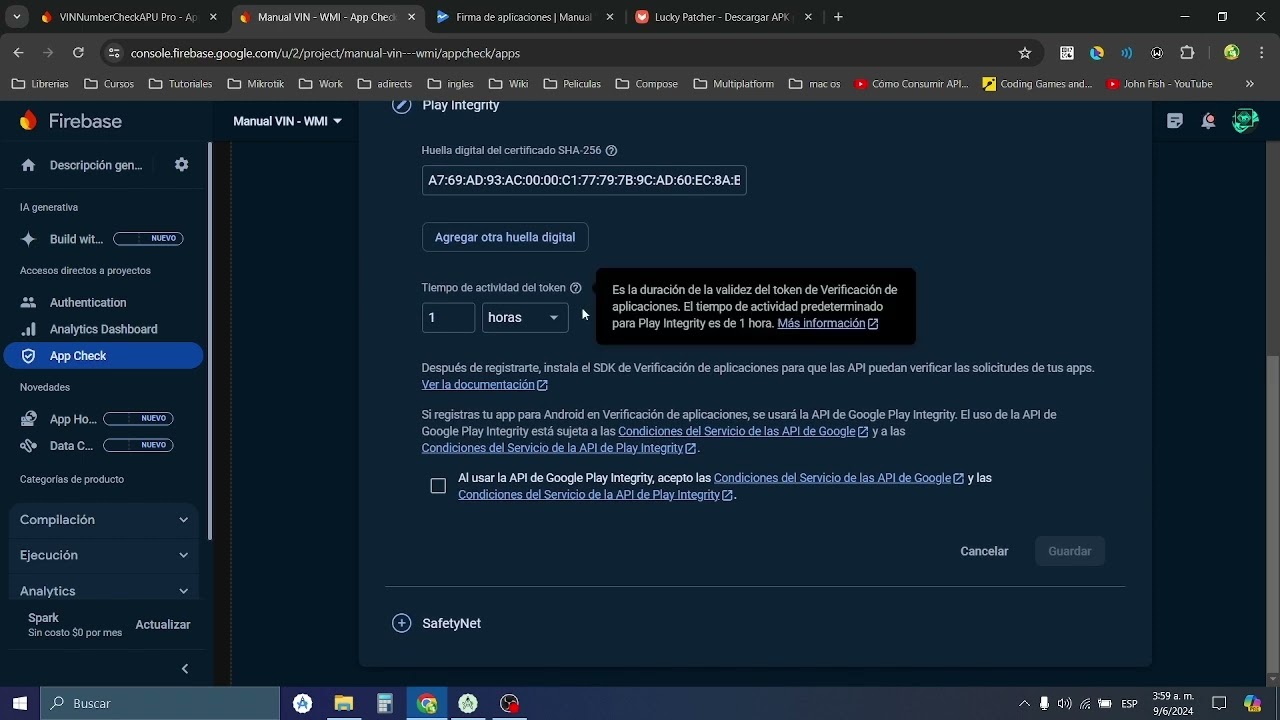Show hidden system tray icons

[1024, 704]
